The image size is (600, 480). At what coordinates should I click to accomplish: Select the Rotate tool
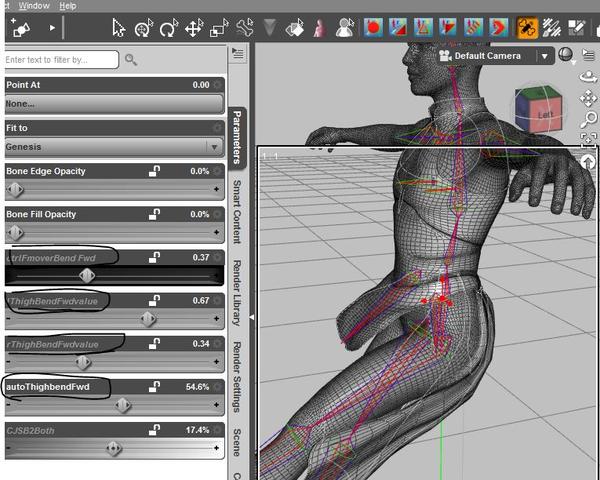(169, 28)
